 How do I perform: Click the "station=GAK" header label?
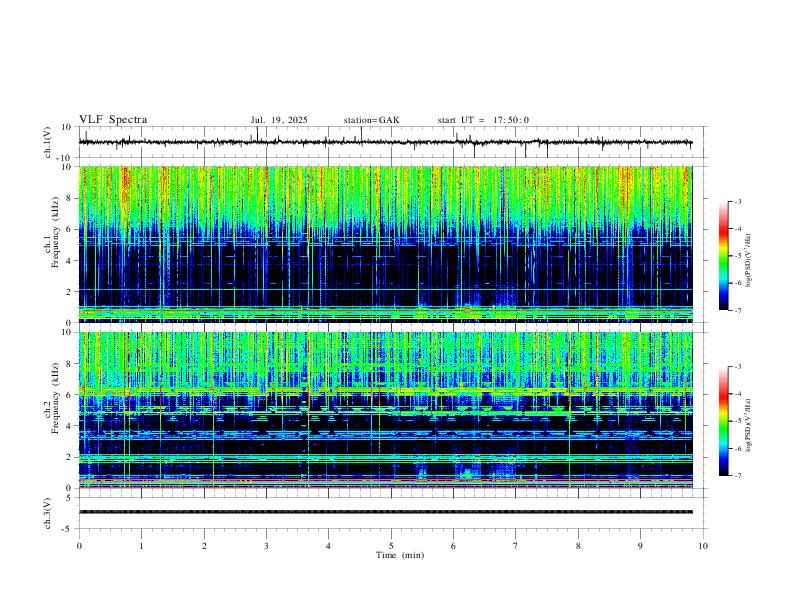coord(371,120)
